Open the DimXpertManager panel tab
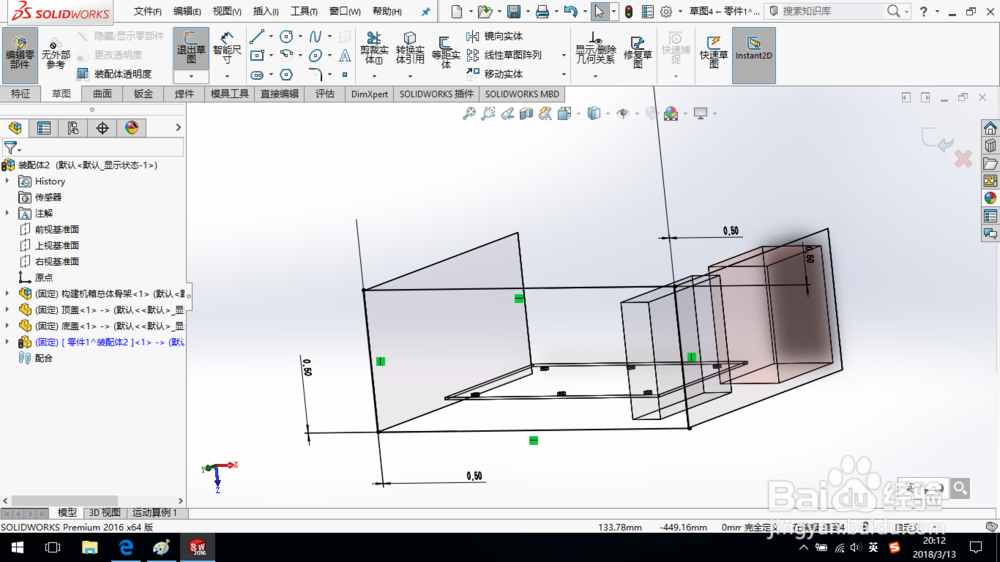This screenshot has height=562, width=1000. [102, 128]
